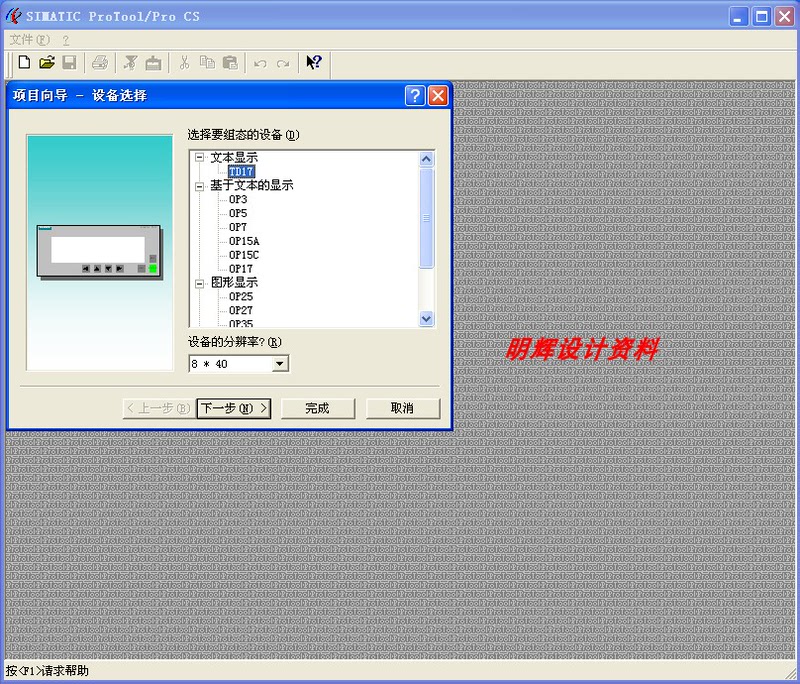
Task: Select the 基于文本的显示 category label
Action: click(x=252, y=185)
